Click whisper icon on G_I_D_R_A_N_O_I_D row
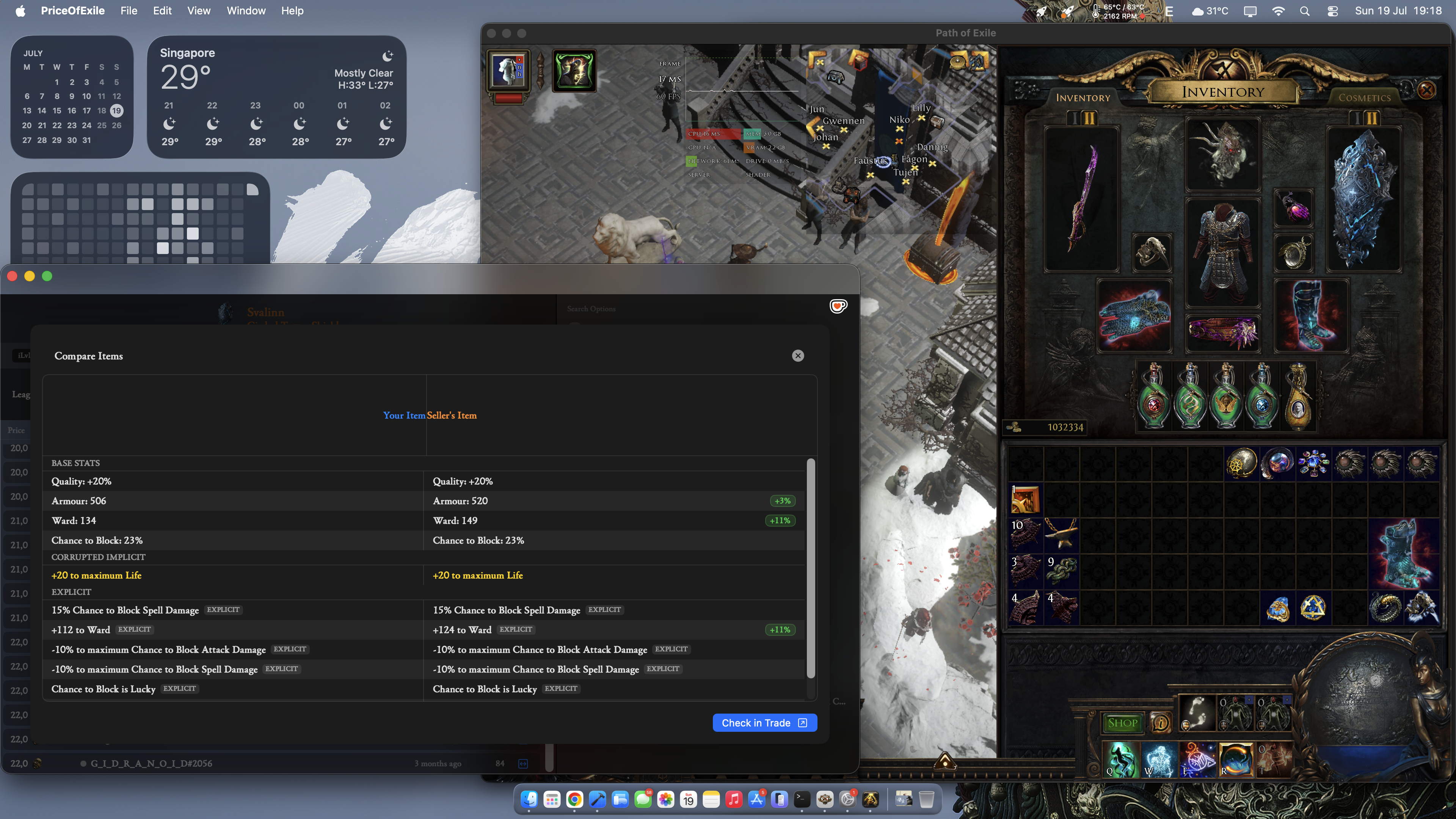1456x819 pixels. (x=523, y=764)
